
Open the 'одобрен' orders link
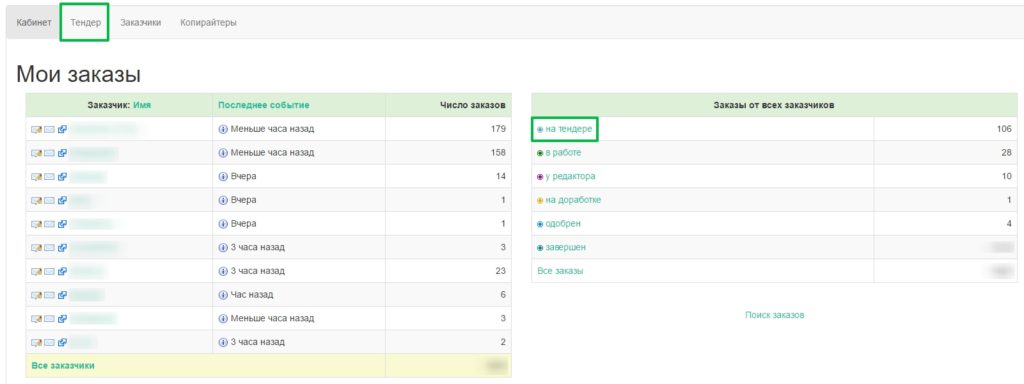(x=563, y=223)
